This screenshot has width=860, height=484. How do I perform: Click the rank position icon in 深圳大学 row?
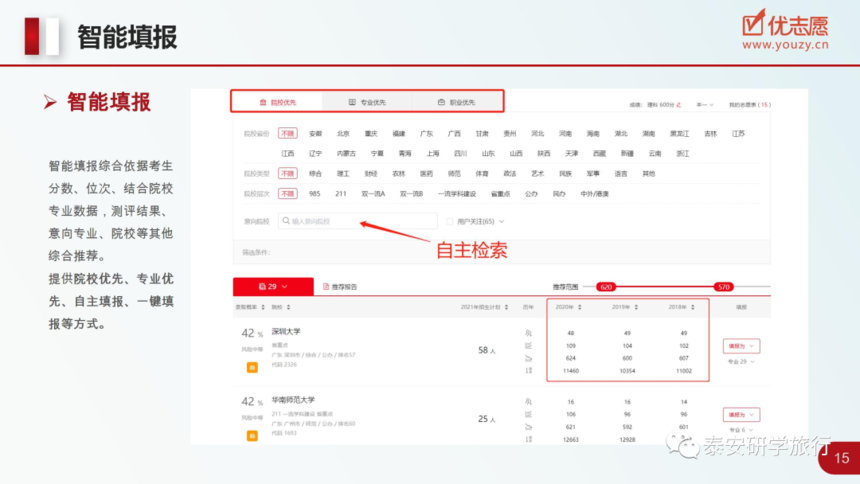(x=529, y=371)
